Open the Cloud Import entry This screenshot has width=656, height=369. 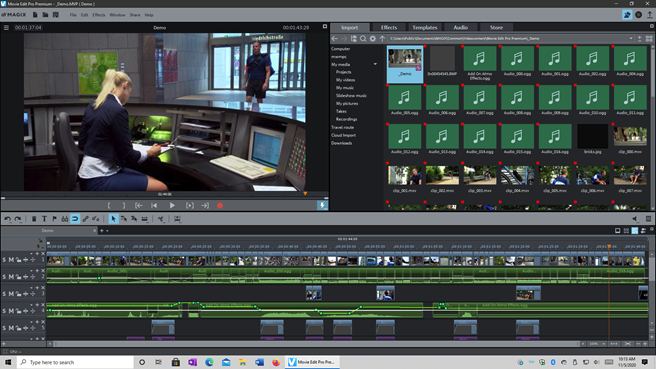[x=343, y=135]
